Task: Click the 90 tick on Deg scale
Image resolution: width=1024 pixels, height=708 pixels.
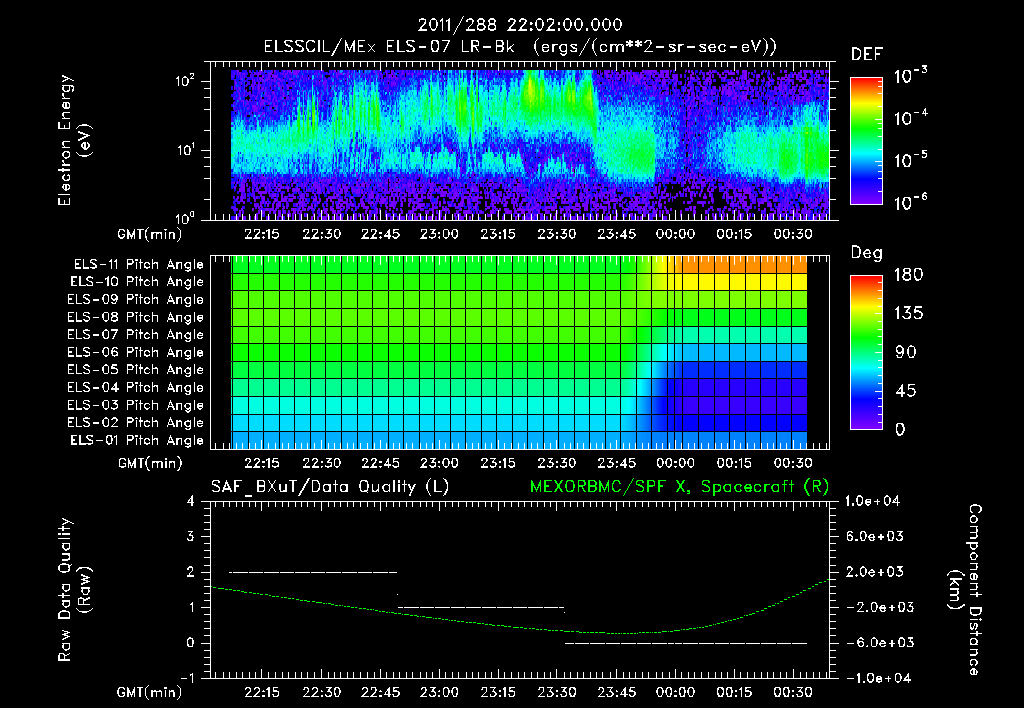Action: point(906,353)
